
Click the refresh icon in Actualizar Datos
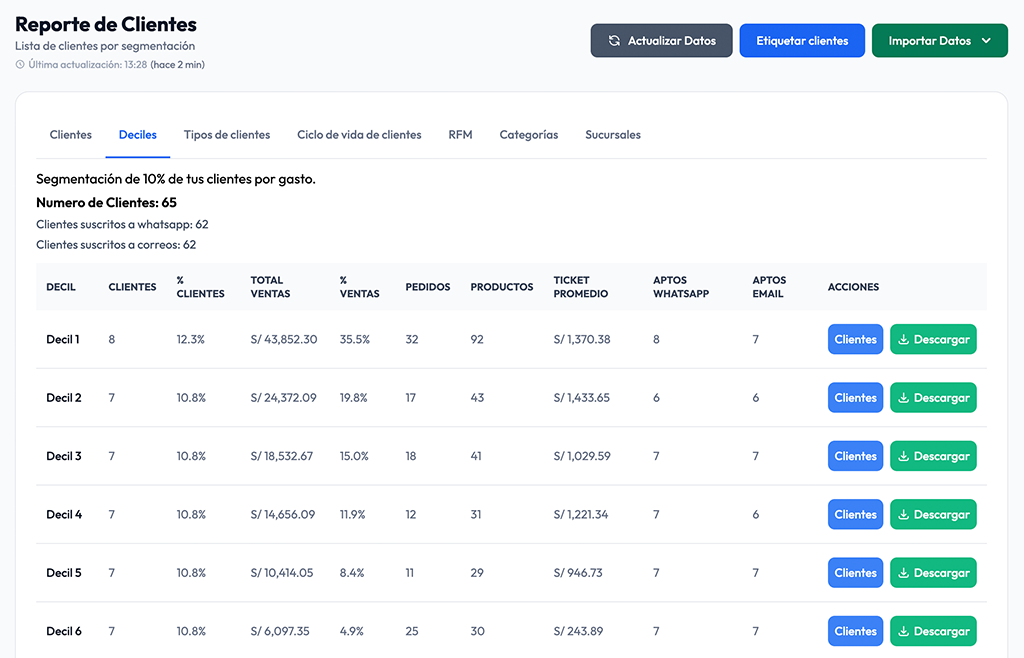(x=614, y=41)
